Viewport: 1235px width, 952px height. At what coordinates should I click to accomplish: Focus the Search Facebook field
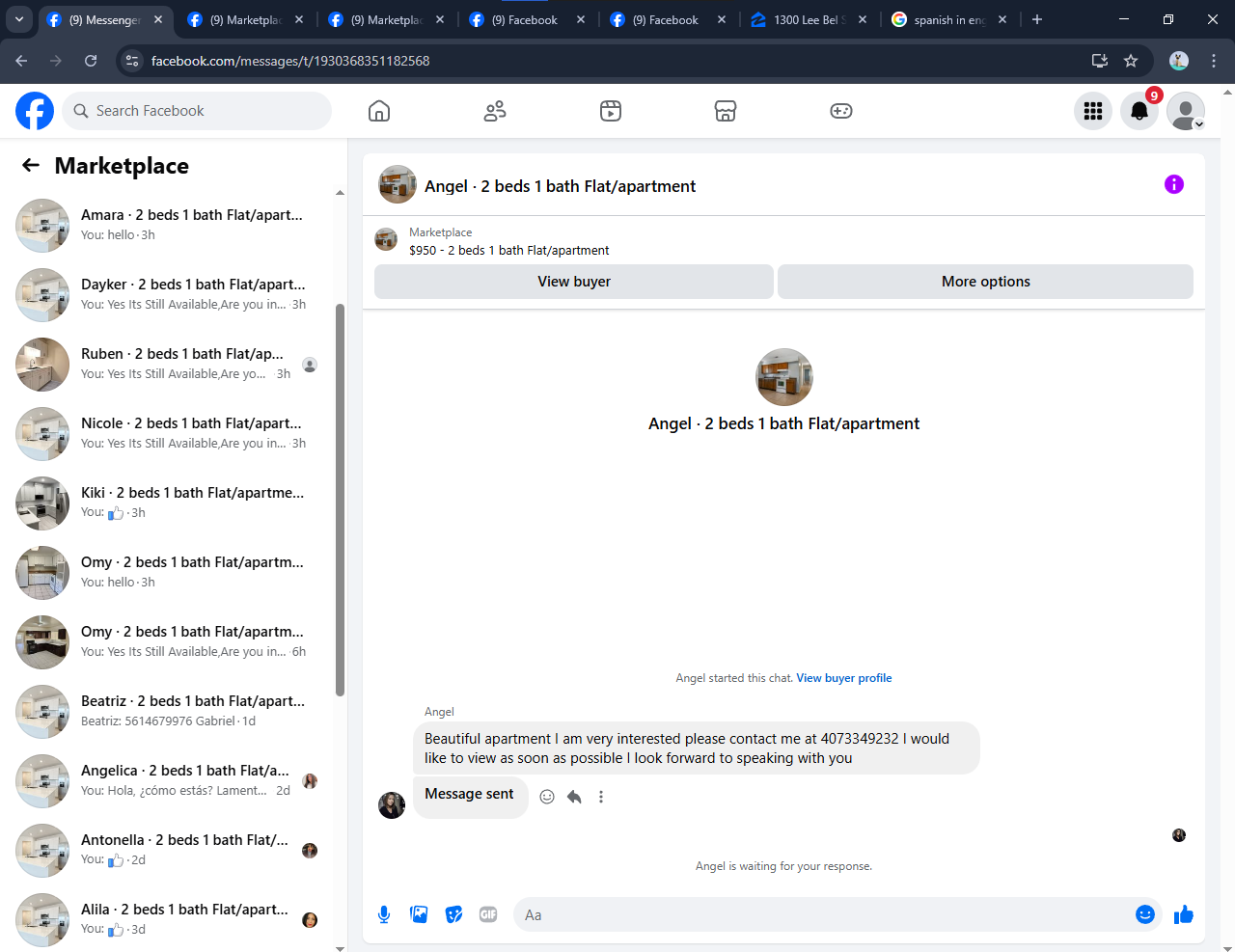tap(197, 111)
